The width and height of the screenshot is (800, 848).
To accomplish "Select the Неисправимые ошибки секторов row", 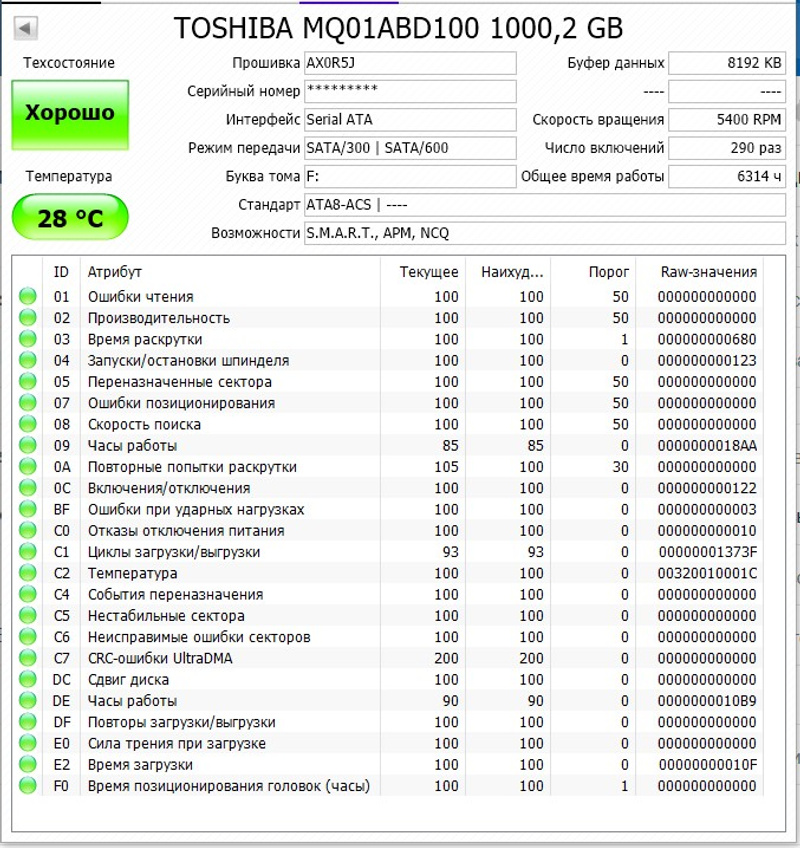I will click(200, 638).
